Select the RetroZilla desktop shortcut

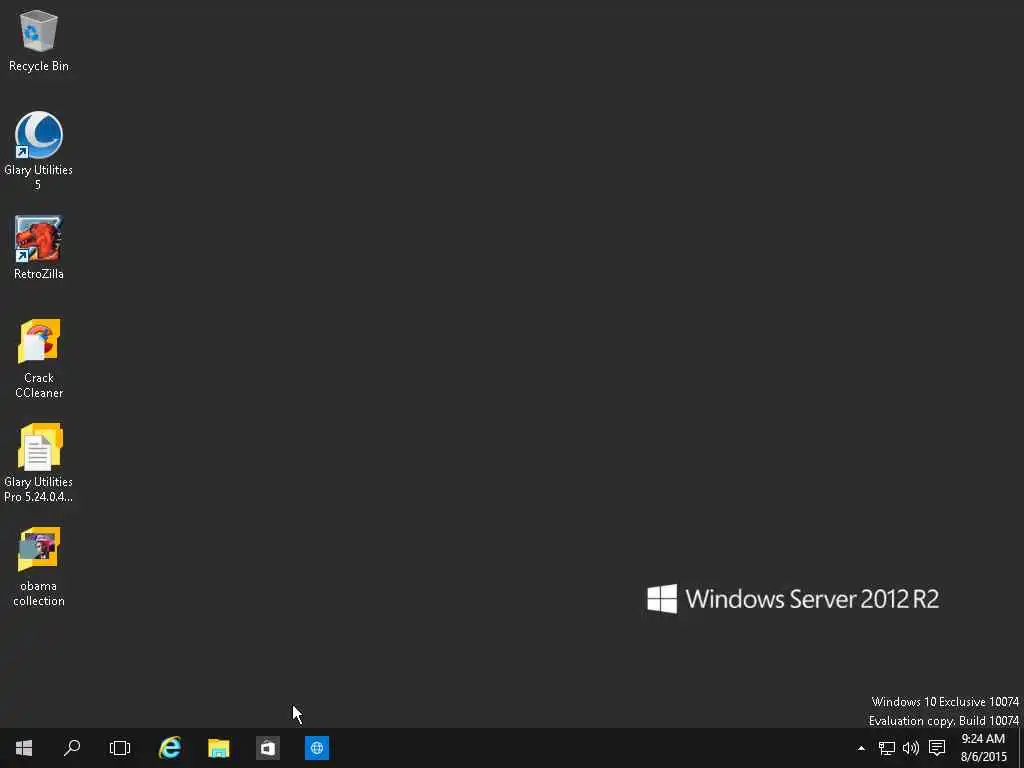click(x=39, y=248)
